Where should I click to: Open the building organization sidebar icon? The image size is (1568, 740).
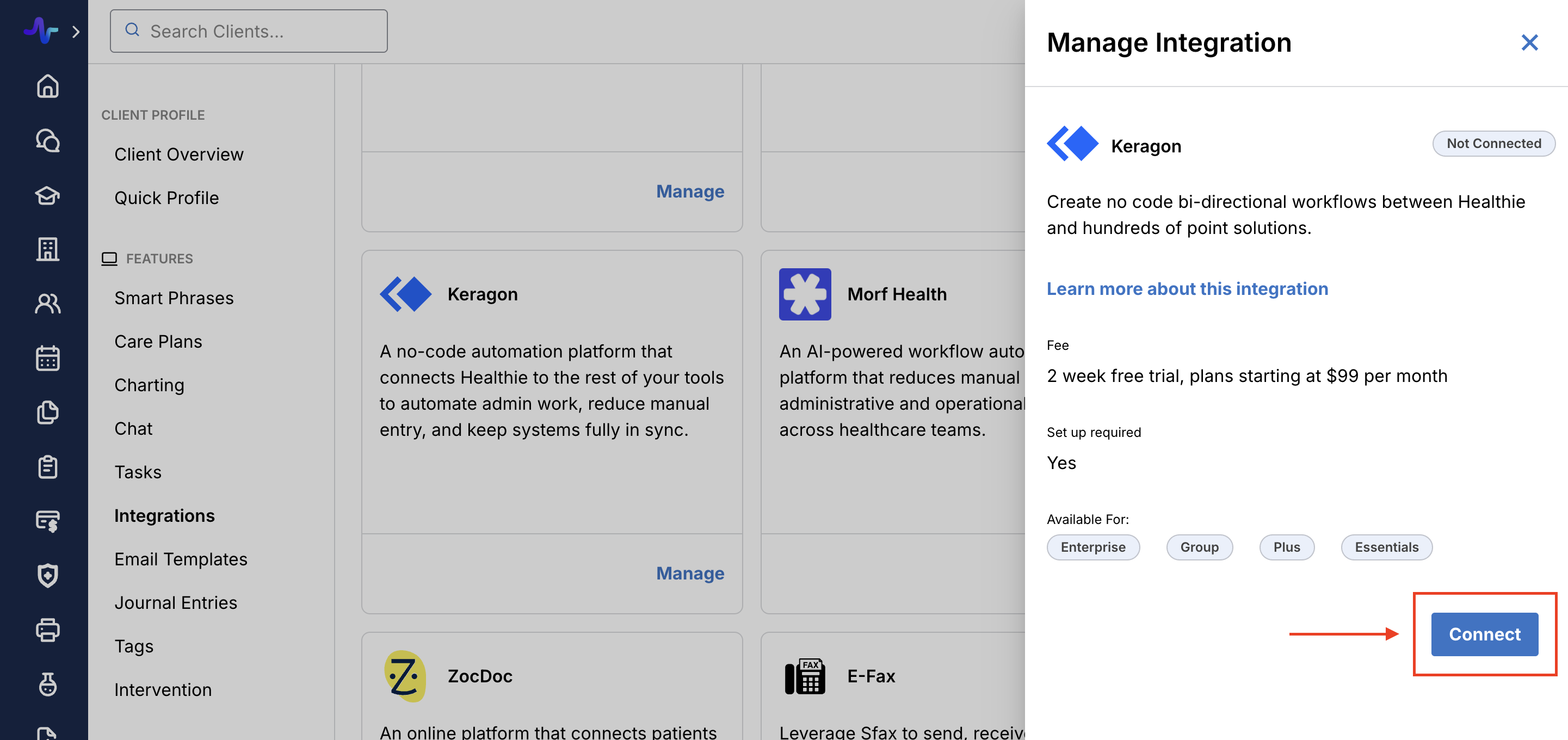47,249
